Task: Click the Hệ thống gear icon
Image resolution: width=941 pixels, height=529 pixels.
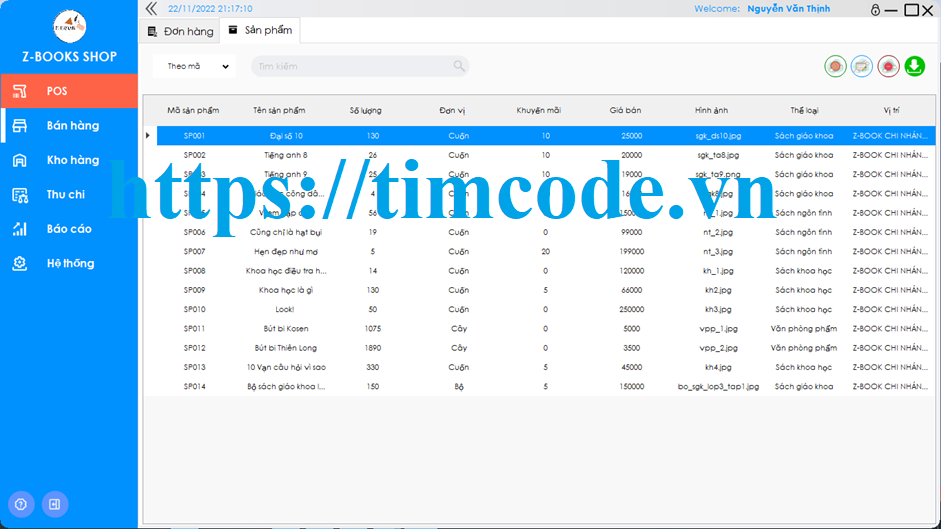Action: (20, 263)
